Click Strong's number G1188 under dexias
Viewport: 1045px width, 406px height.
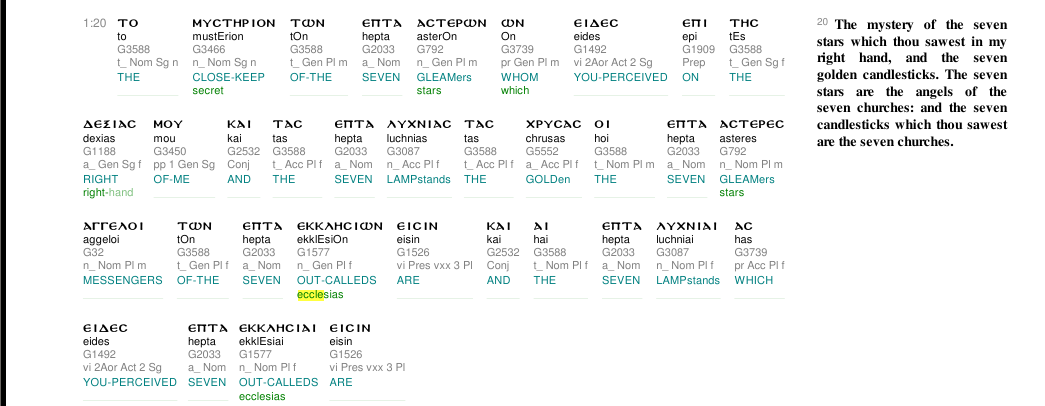[x=100, y=151]
